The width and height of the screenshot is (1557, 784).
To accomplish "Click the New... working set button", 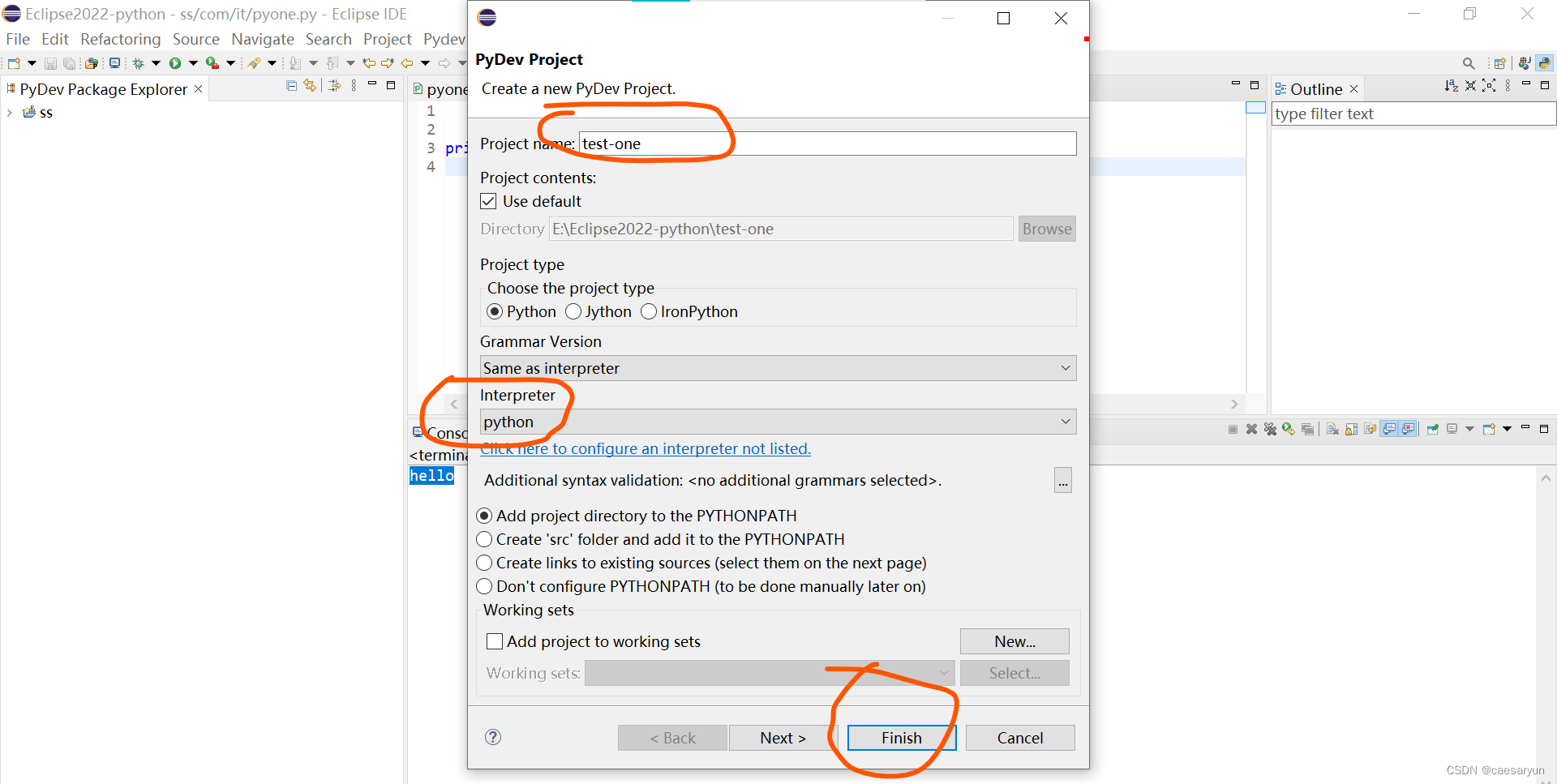I will [1014, 641].
